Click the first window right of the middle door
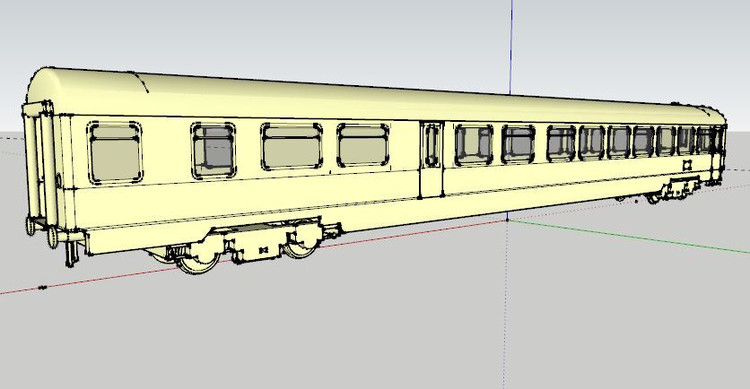Screen dimensions: 750x389 [474, 144]
